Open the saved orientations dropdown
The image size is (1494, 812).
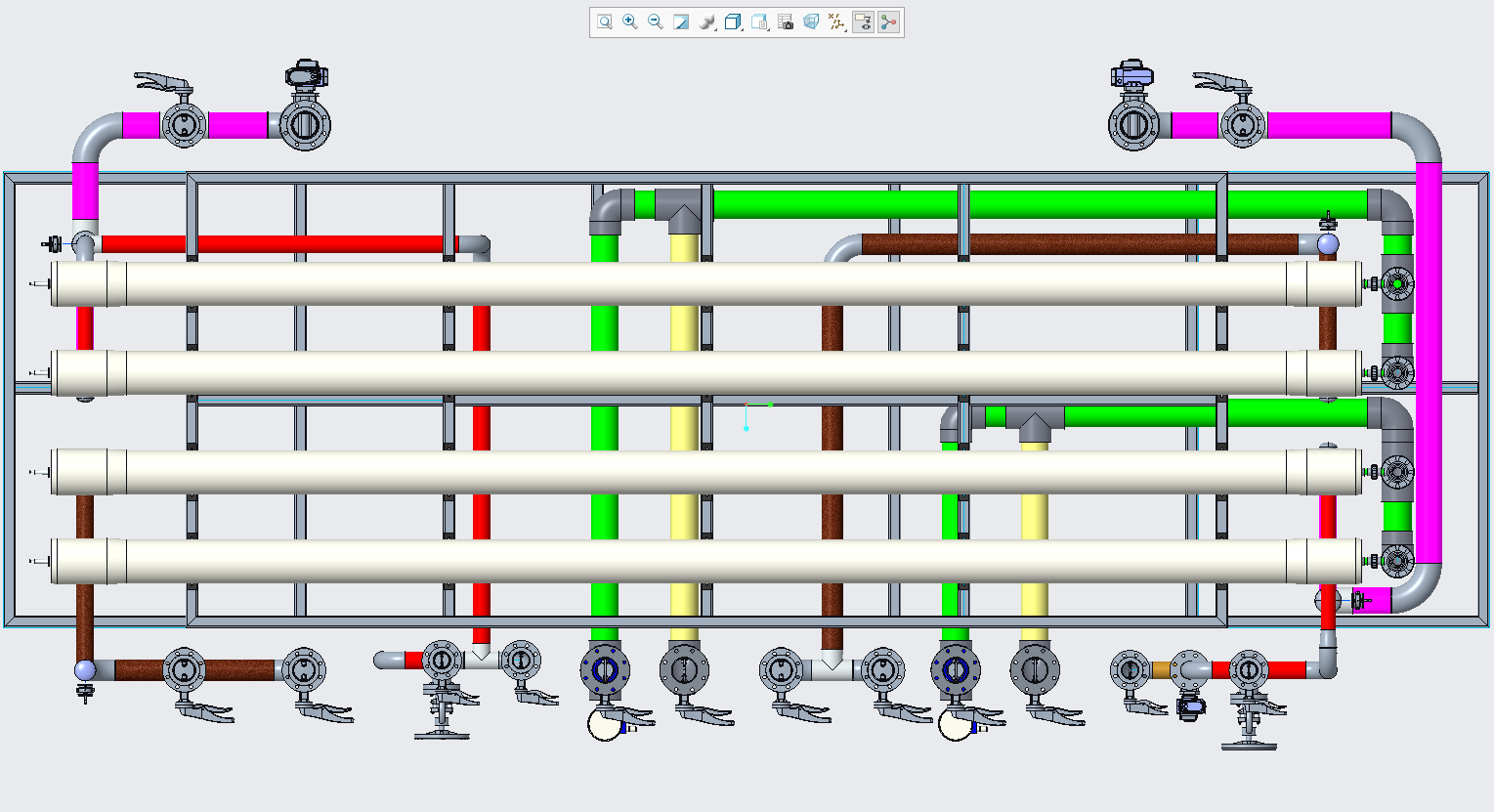(759, 21)
